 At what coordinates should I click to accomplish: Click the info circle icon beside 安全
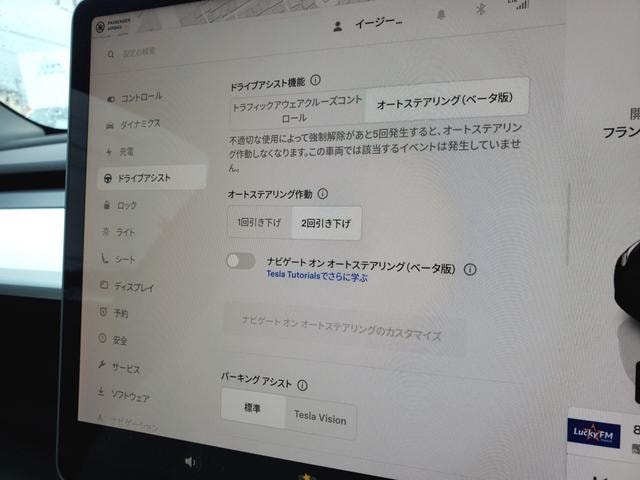[102, 338]
